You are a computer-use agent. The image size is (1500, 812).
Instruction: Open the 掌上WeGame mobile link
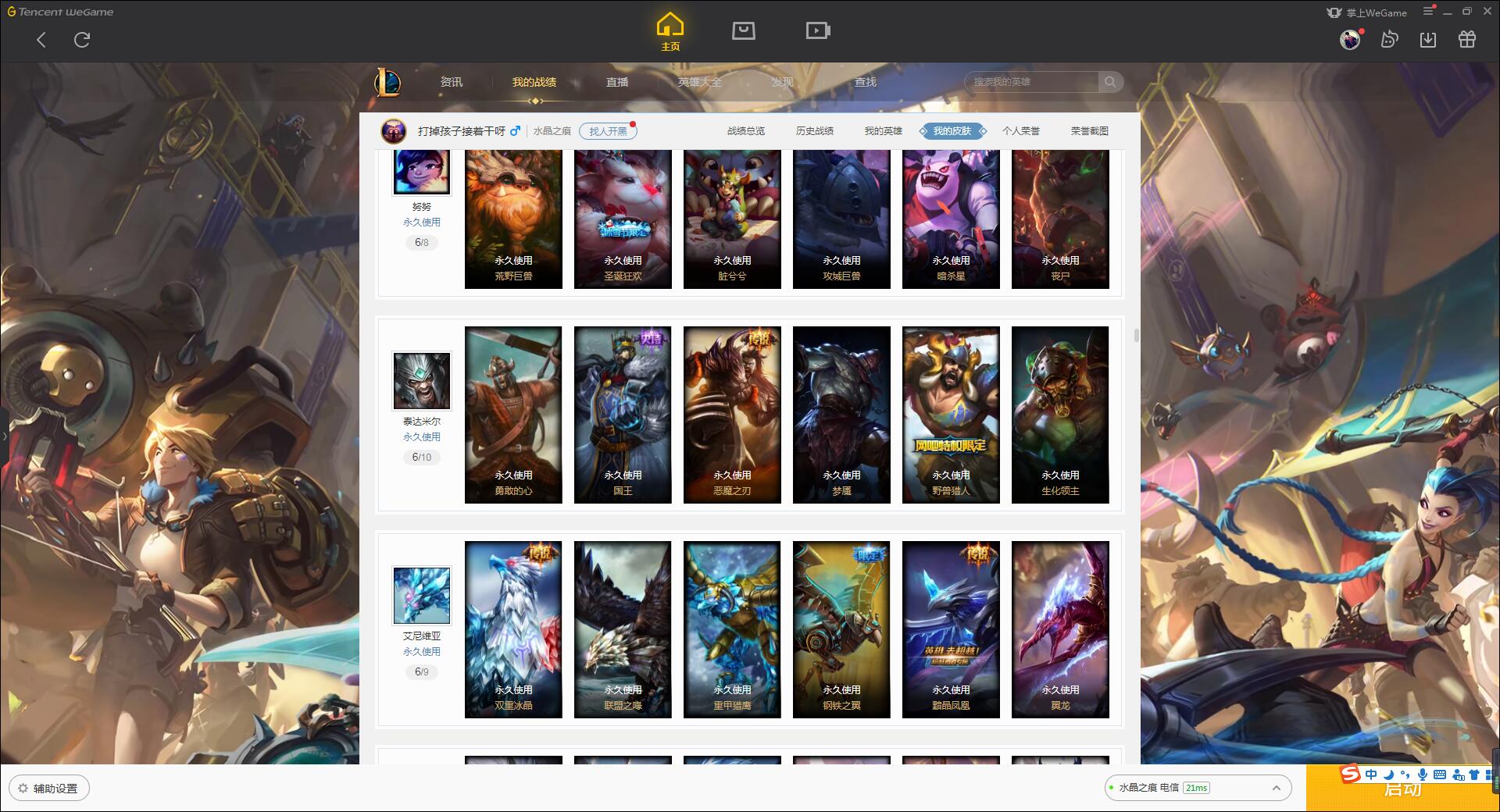(1366, 12)
